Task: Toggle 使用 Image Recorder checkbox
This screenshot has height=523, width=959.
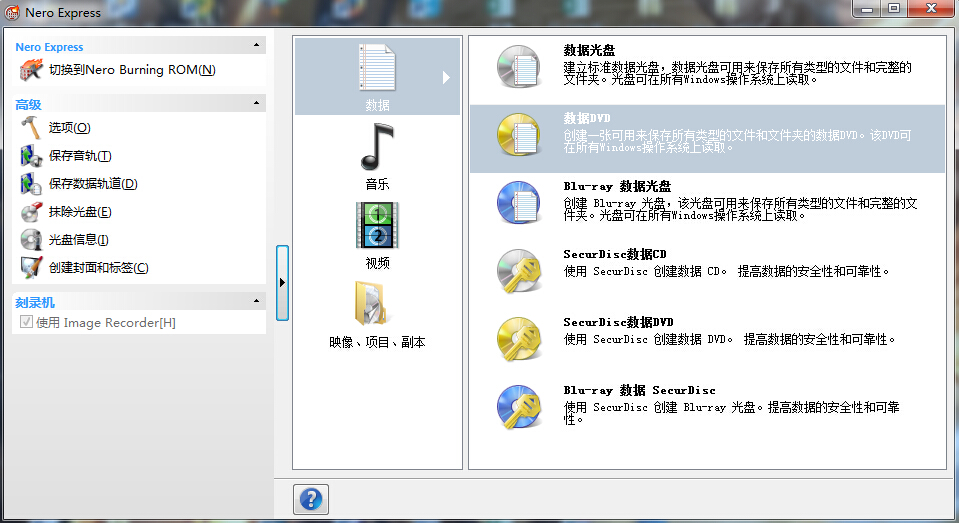Action: (x=26, y=322)
